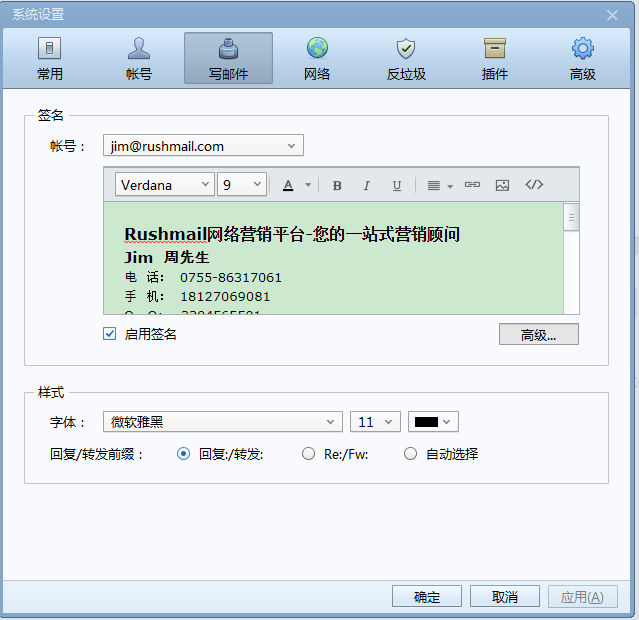This screenshot has width=639, height=620.
Task: Toggle bold formatting in signature editor
Action: [x=337, y=185]
